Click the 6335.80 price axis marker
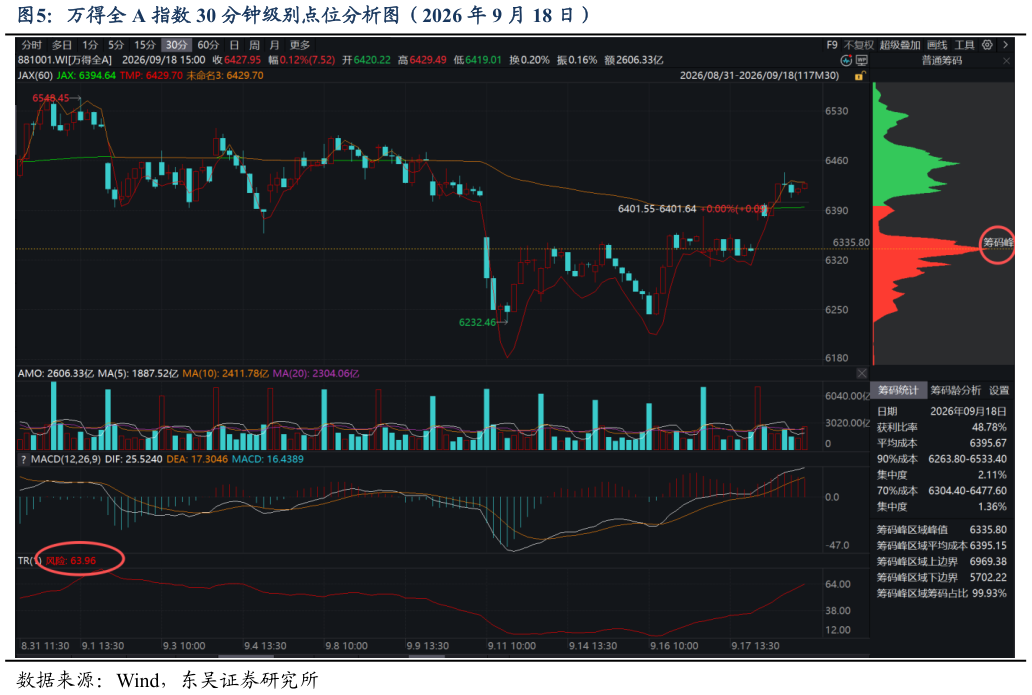 point(851,243)
